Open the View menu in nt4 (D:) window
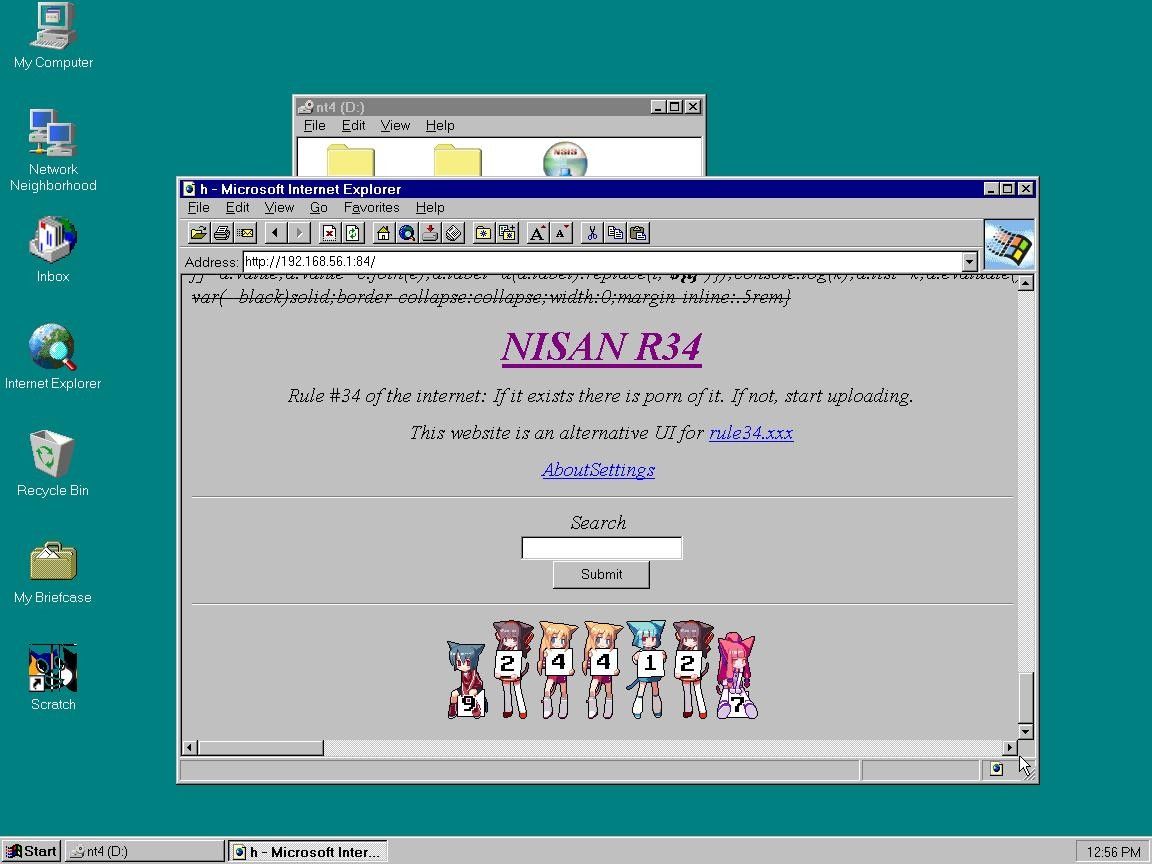The height and width of the screenshot is (864, 1152). tap(395, 126)
